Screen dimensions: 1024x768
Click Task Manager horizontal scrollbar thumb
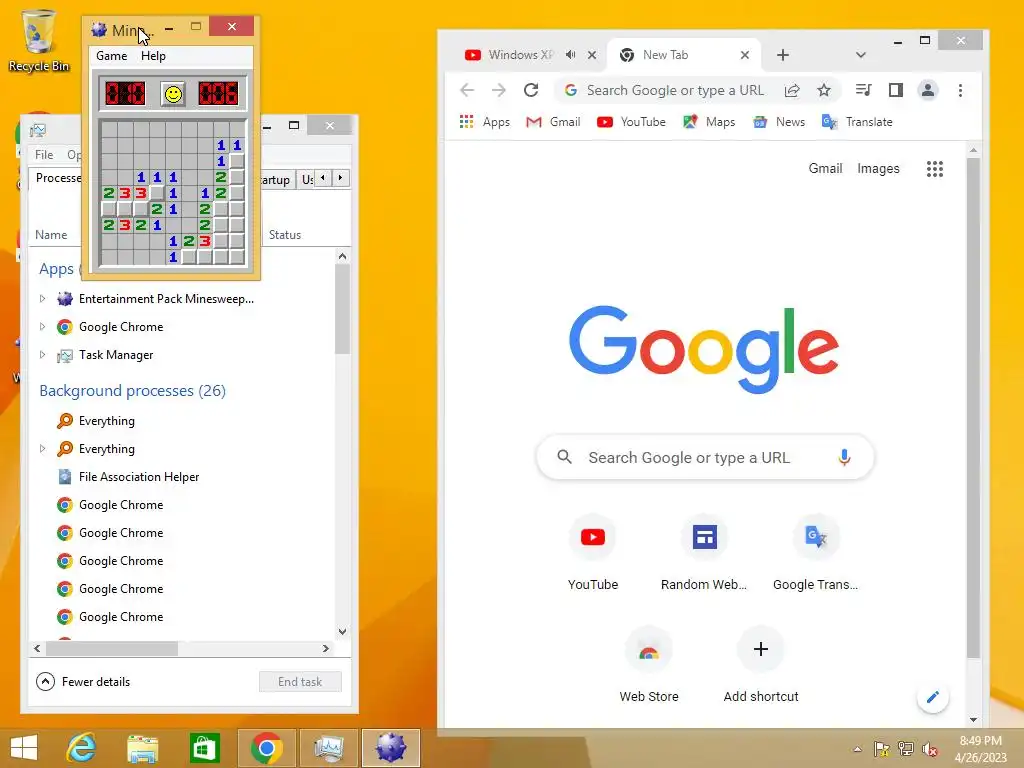click(x=112, y=648)
